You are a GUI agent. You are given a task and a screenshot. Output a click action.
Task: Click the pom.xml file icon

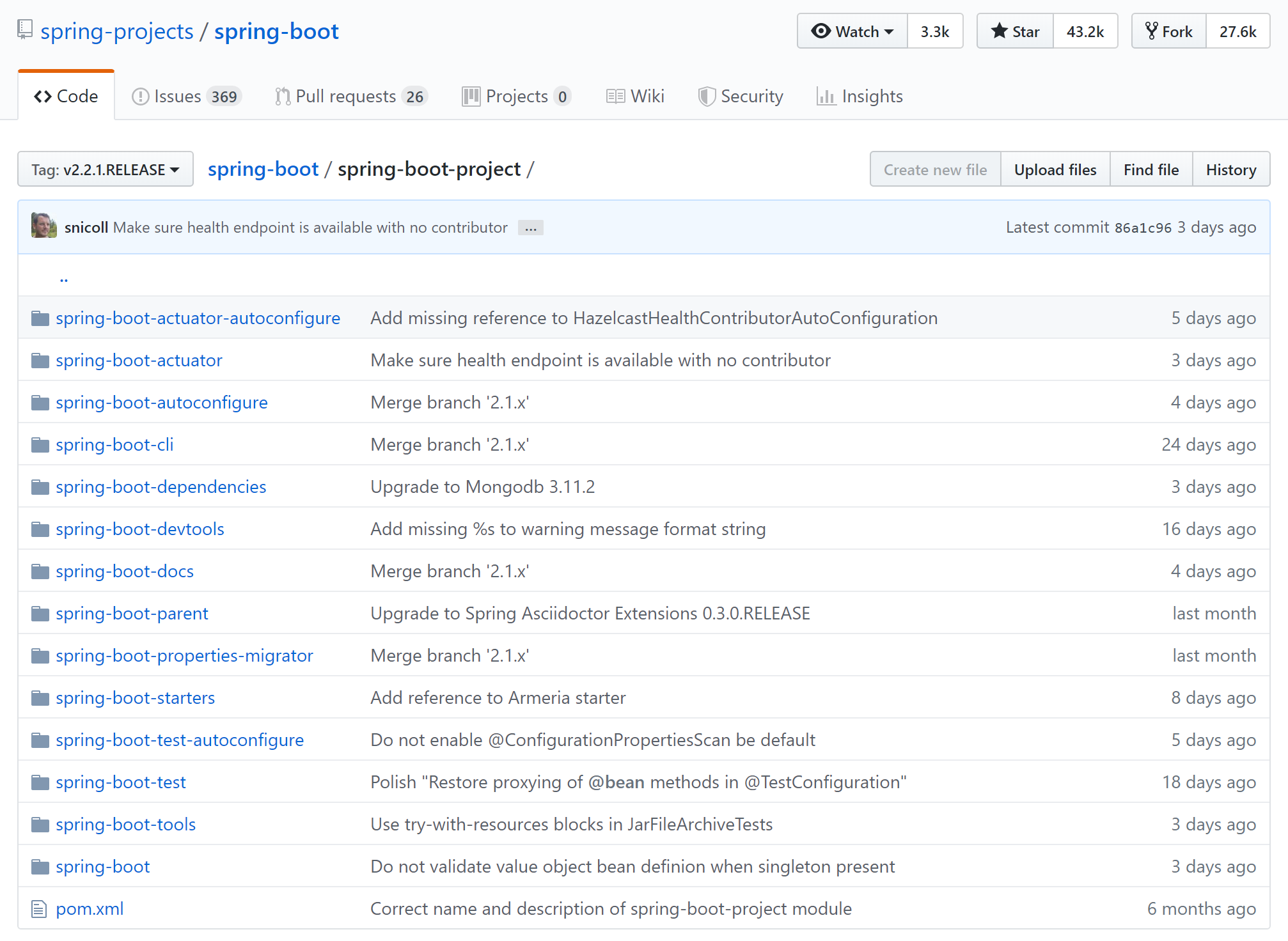pyautogui.click(x=39, y=908)
